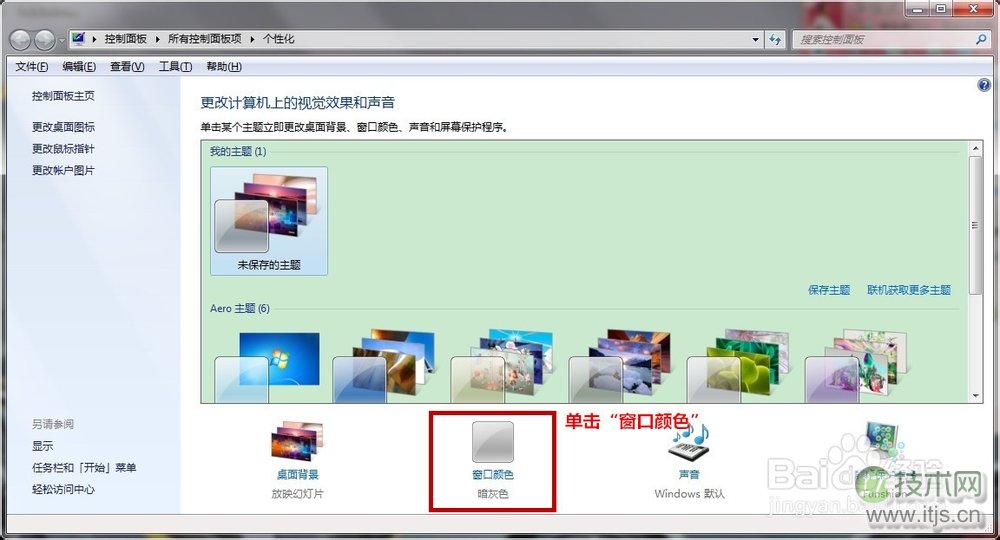Click the 声音 link text
The width and height of the screenshot is (1000, 540).
pos(689,474)
